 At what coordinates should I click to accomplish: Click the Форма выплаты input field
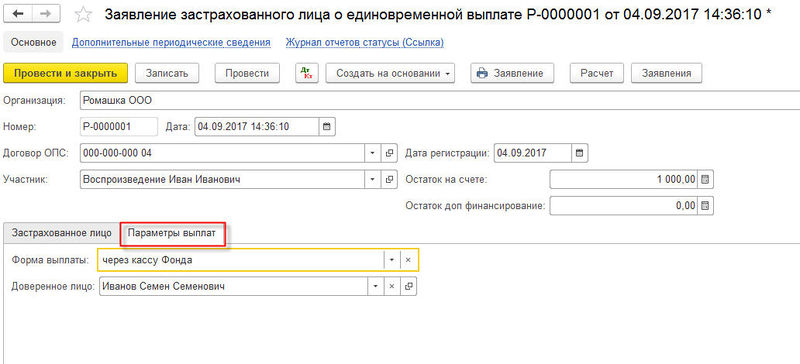point(241,260)
